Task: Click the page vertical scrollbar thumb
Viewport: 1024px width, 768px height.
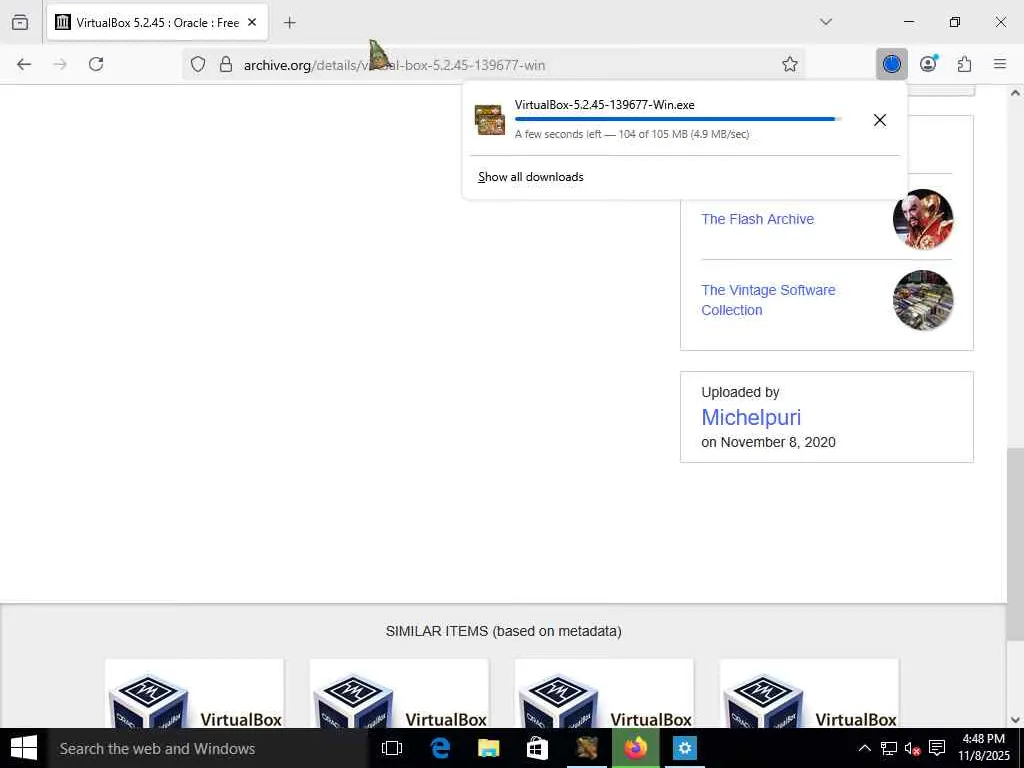Action: (x=1015, y=544)
